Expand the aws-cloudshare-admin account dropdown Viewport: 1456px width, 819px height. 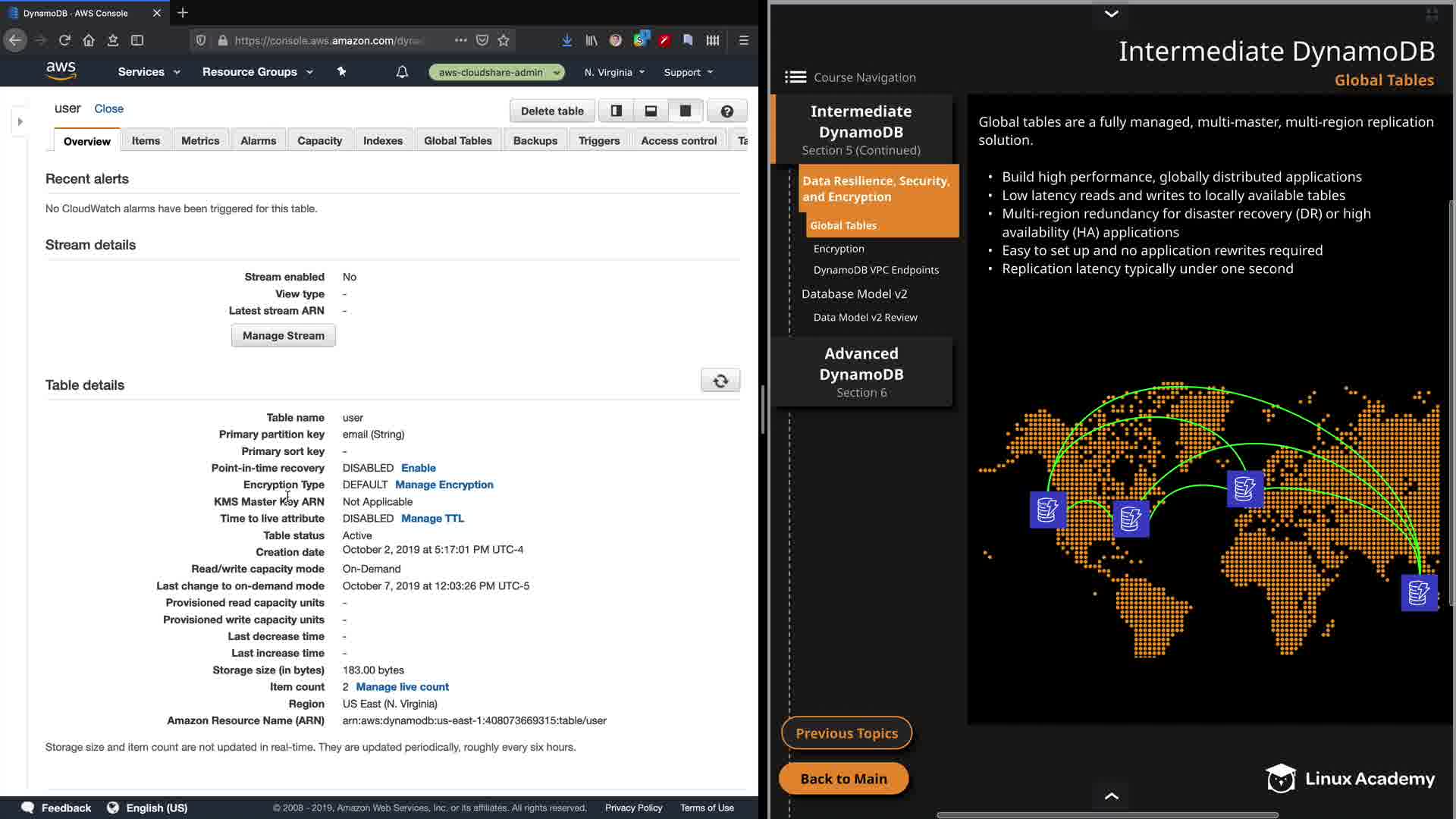(497, 72)
